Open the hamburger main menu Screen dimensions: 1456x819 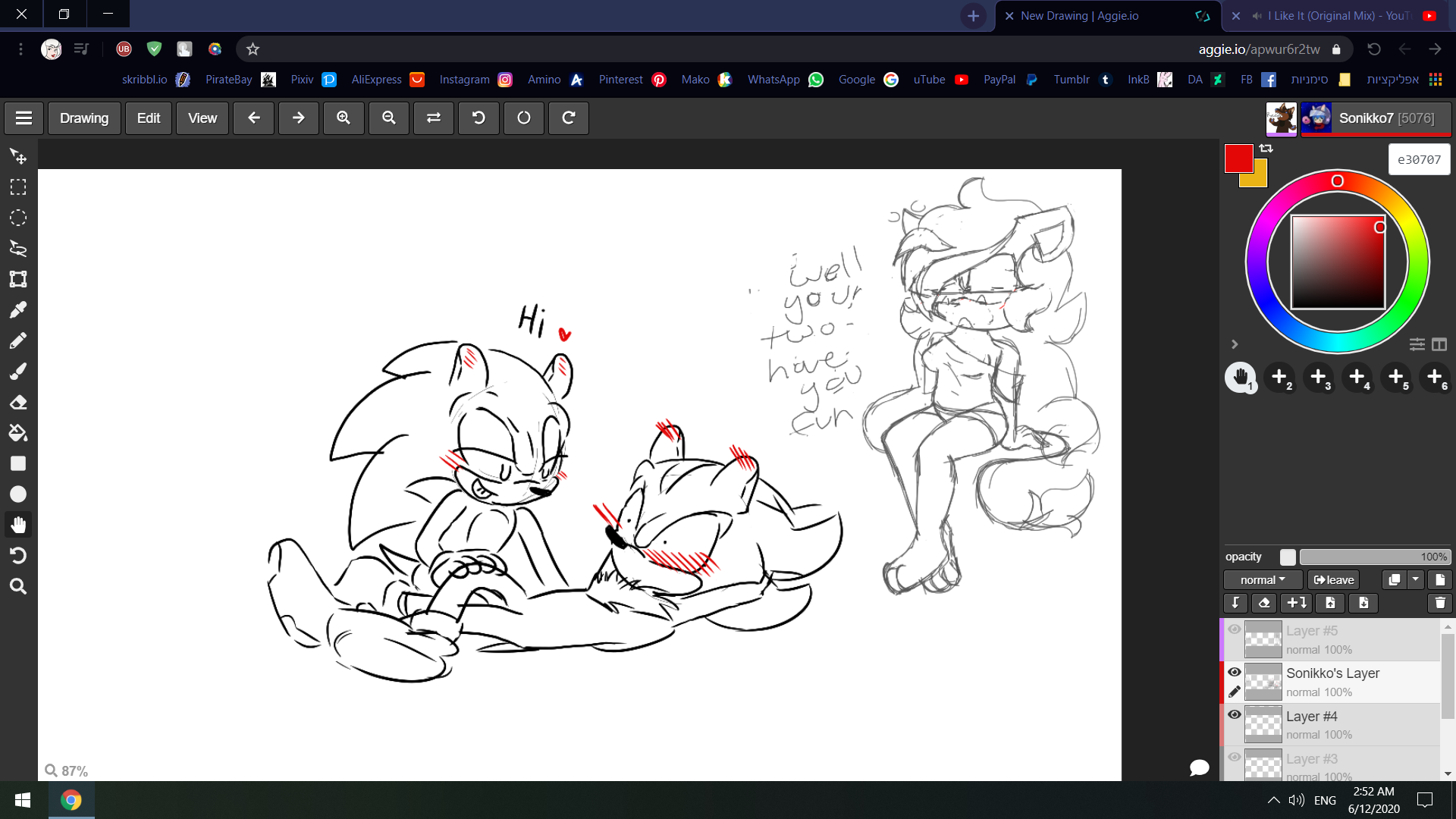24,118
